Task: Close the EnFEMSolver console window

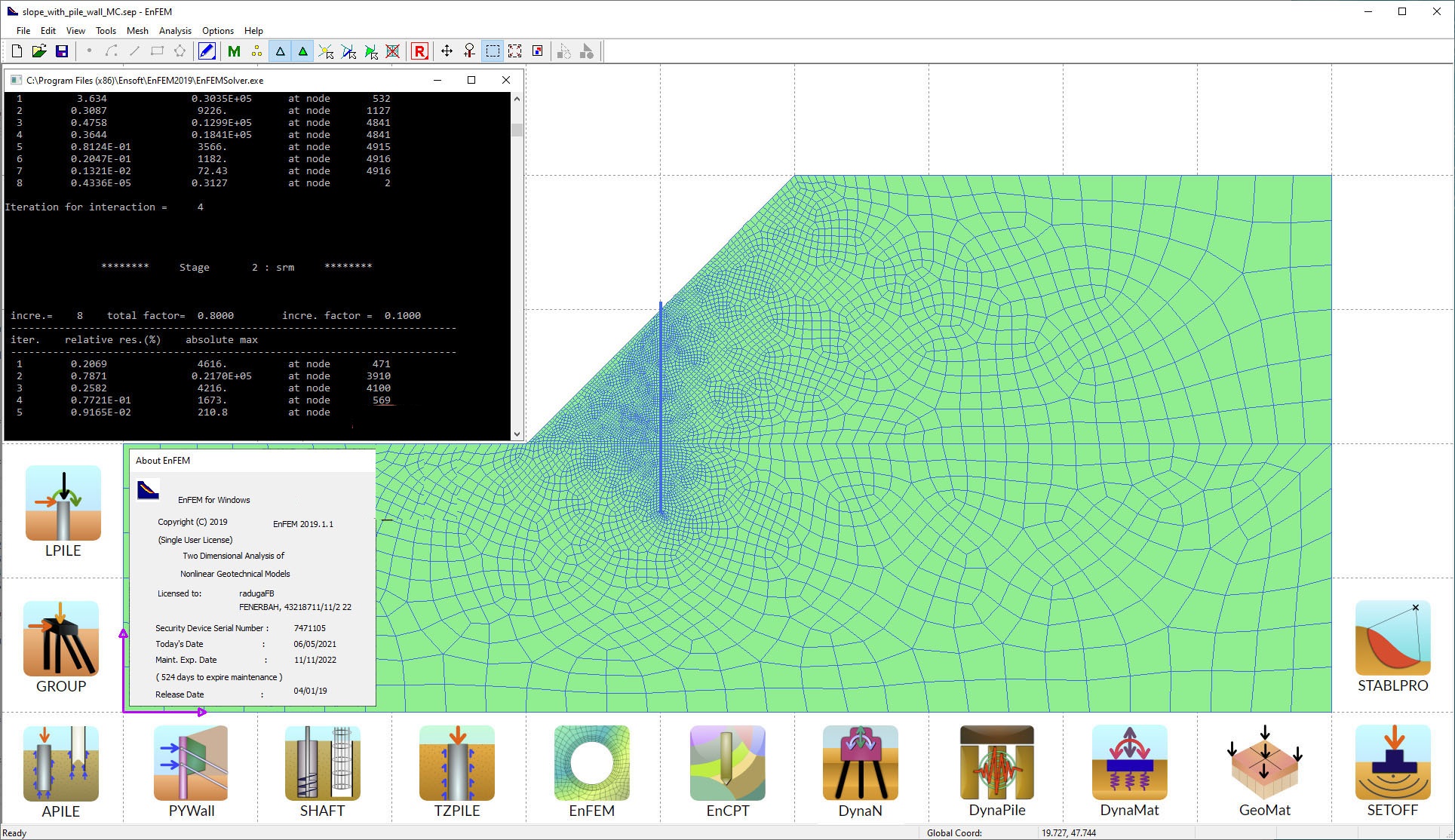Action: pos(506,80)
